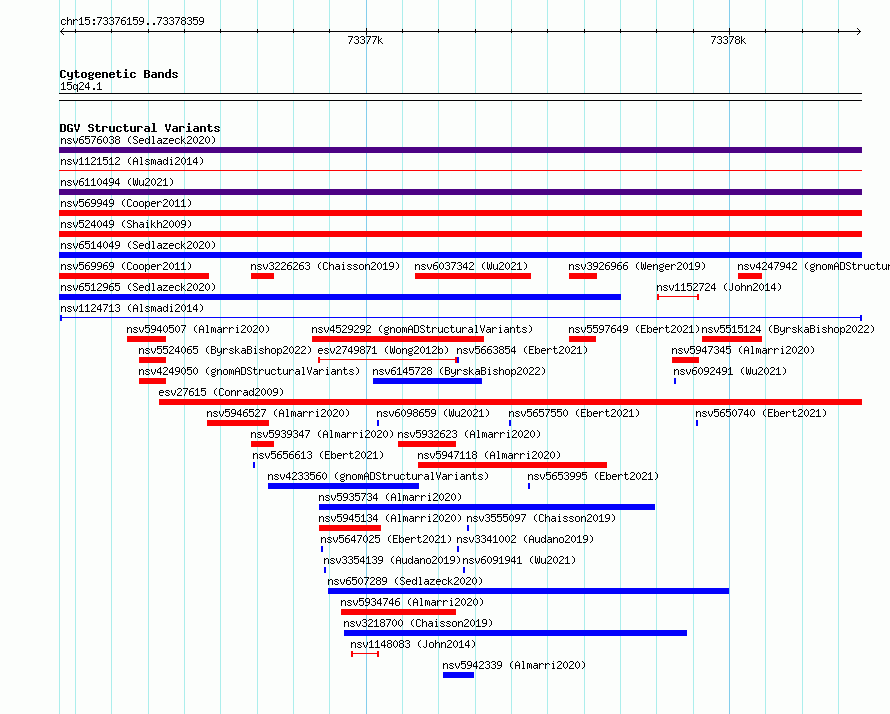890x714 pixels.
Task: Click the 73377k ruler tick label
Action: (x=365, y=40)
